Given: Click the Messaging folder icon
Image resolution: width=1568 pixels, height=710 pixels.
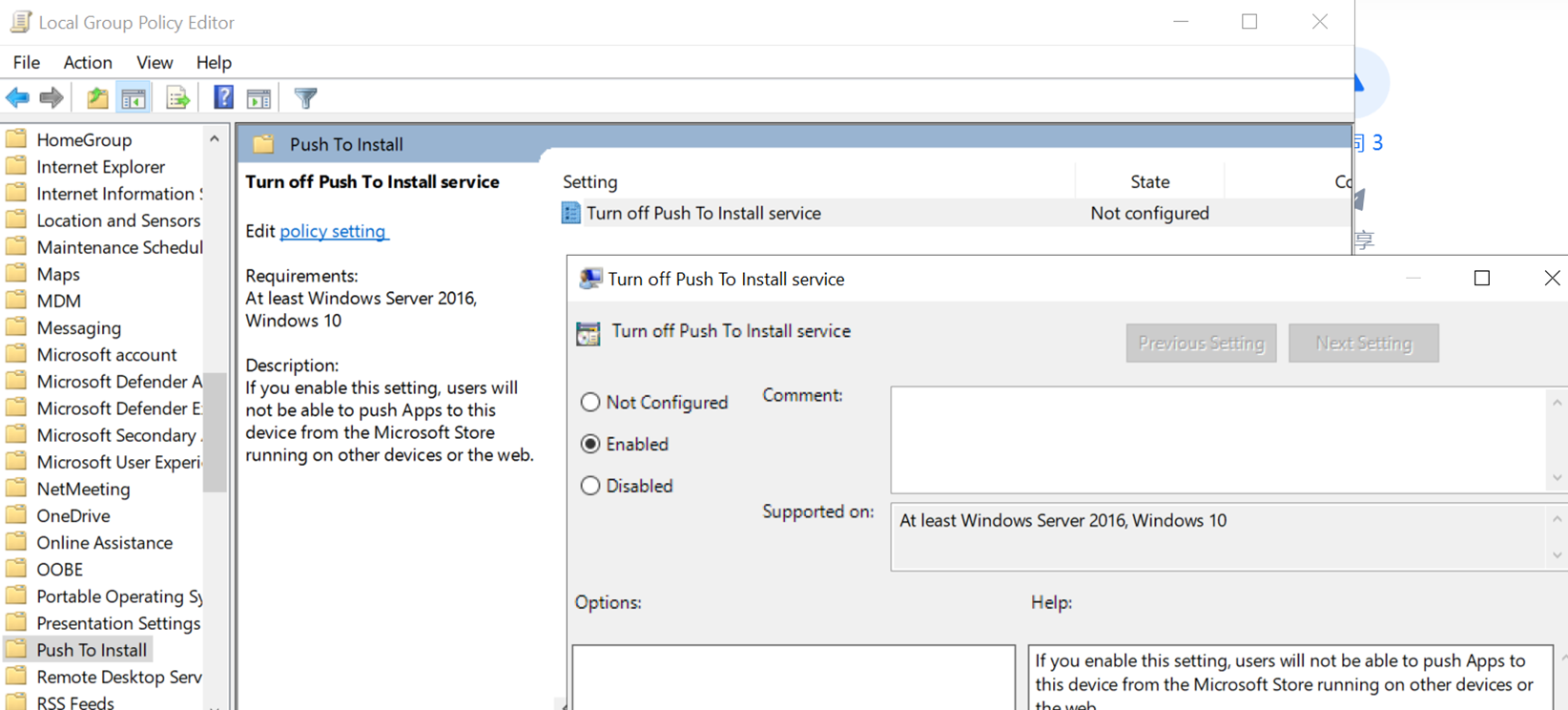Looking at the screenshot, I should 16,327.
